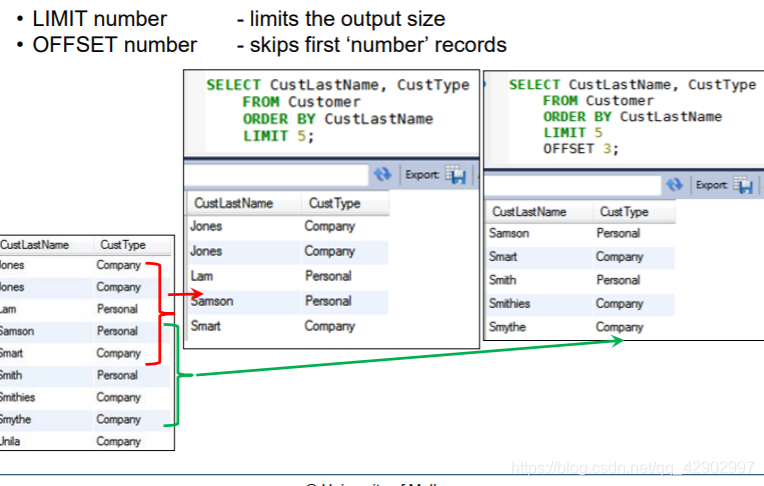The width and height of the screenshot is (764, 486).
Task: Select 'Company' in Smithies row of OFFSET 3 result
Action: pyautogui.click(x=619, y=304)
